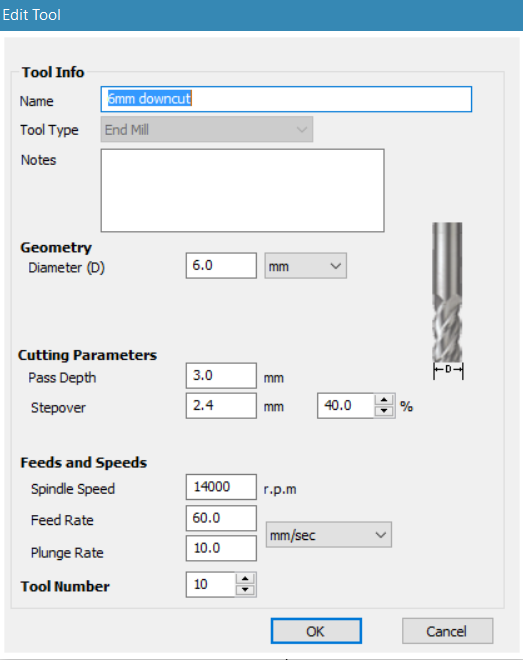Click inside the Notes text area

point(242,190)
